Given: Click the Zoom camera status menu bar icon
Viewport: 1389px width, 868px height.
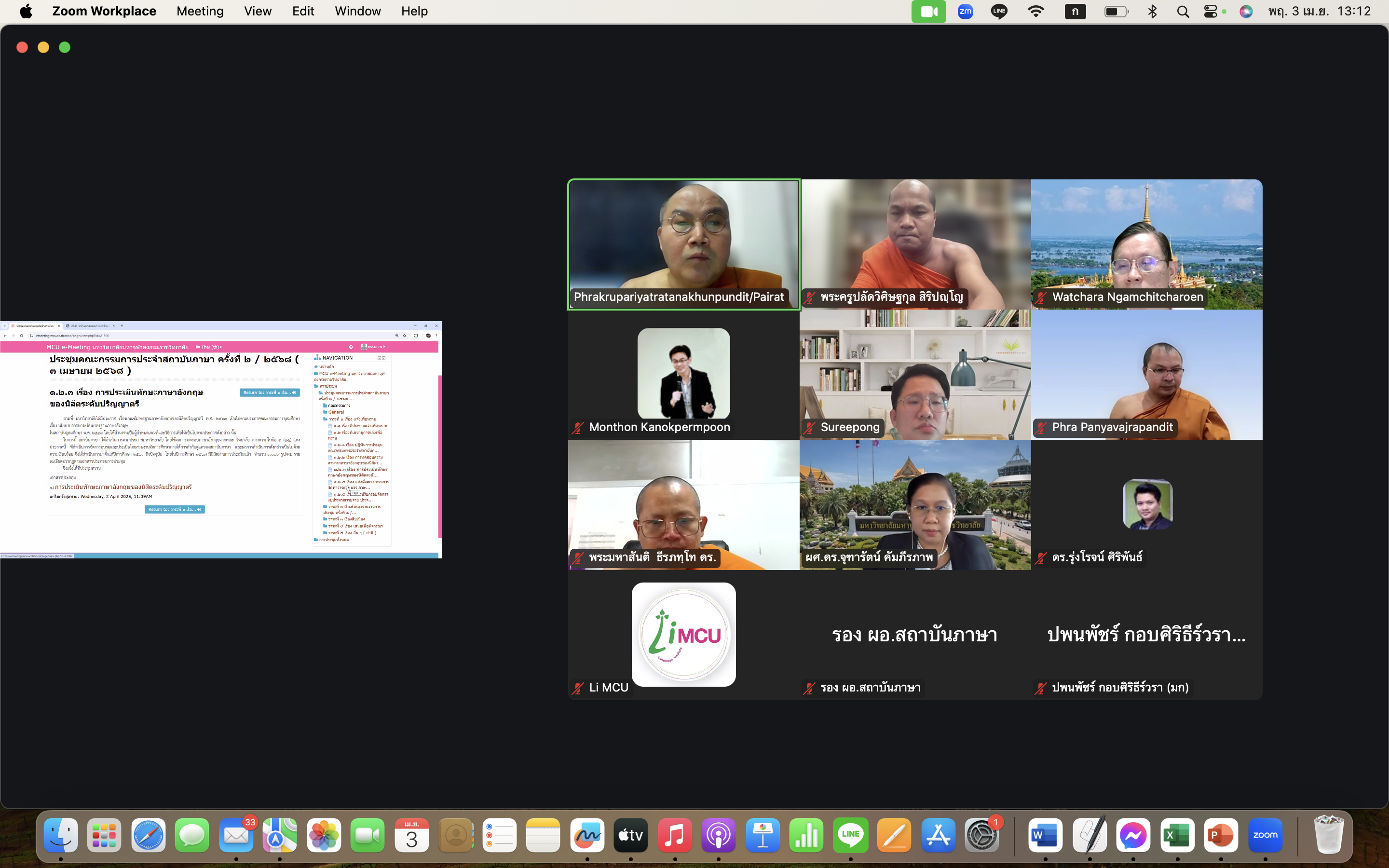Looking at the screenshot, I should [x=928, y=12].
